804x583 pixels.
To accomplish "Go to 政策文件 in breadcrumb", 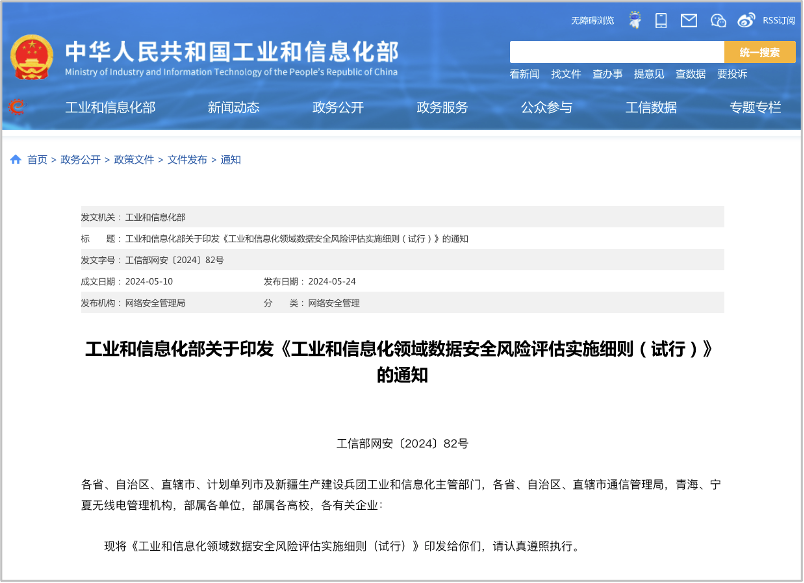I will (x=134, y=160).
